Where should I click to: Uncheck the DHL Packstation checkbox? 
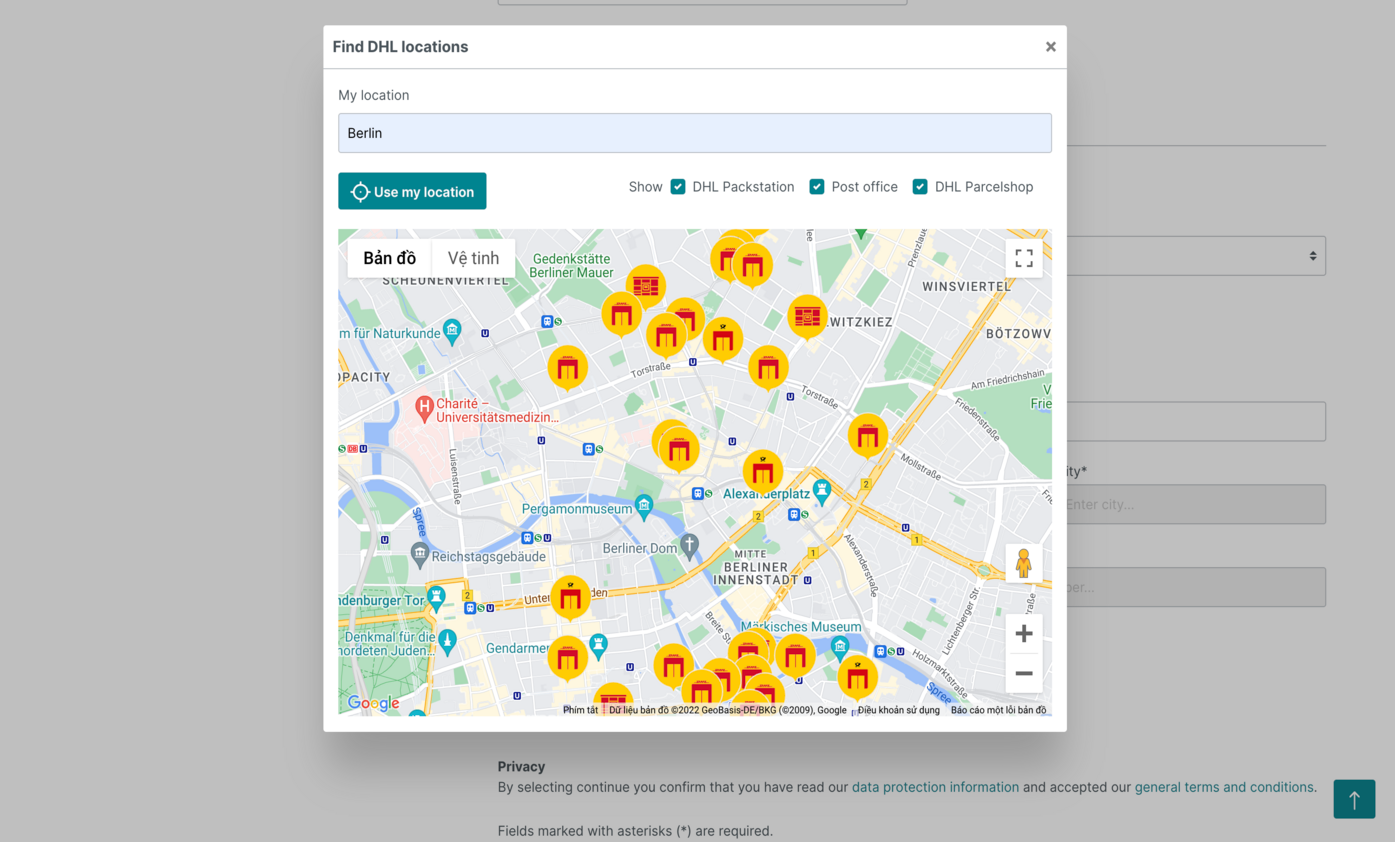pyautogui.click(x=678, y=187)
